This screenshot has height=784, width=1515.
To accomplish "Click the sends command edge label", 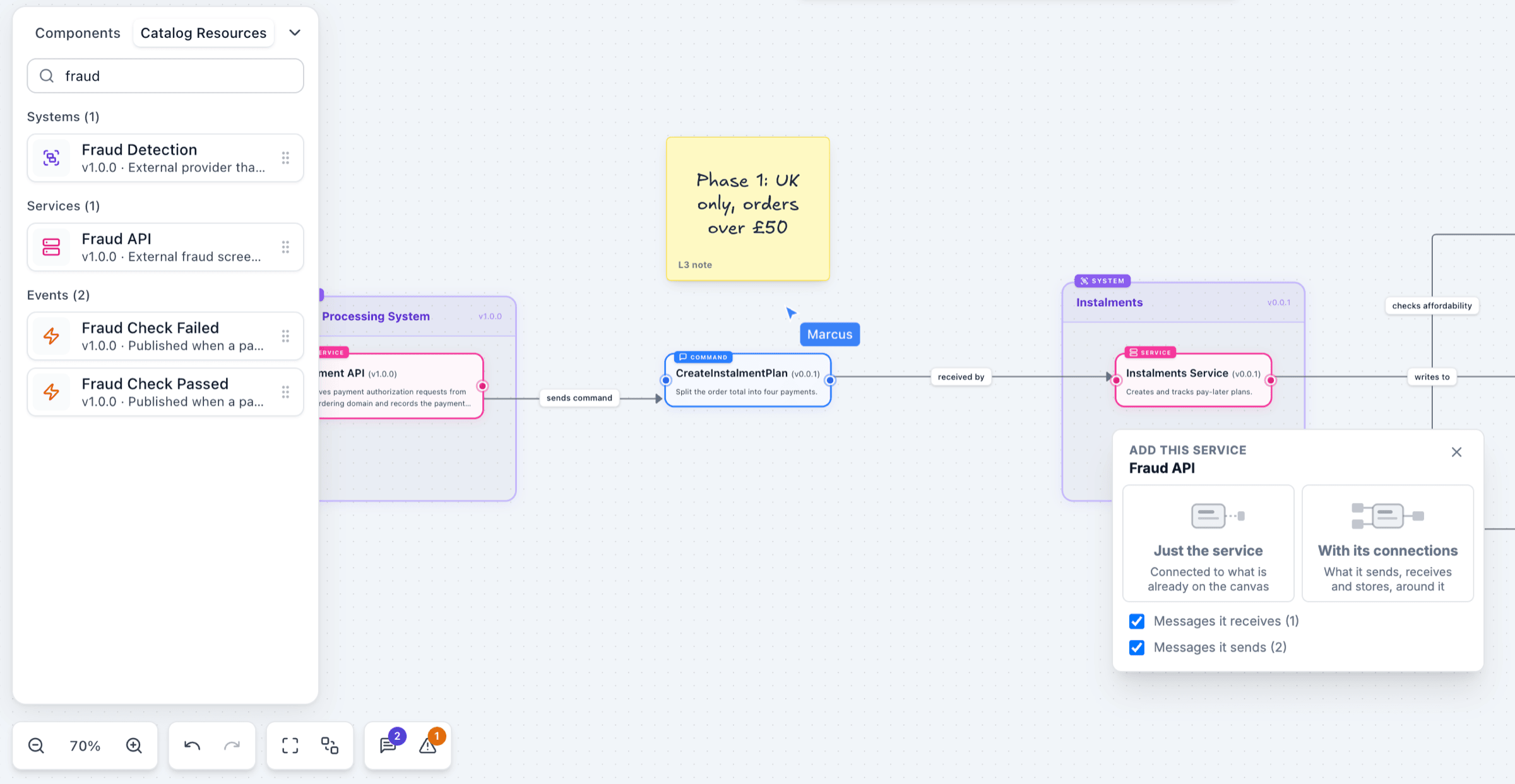I will (x=579, y=398).
